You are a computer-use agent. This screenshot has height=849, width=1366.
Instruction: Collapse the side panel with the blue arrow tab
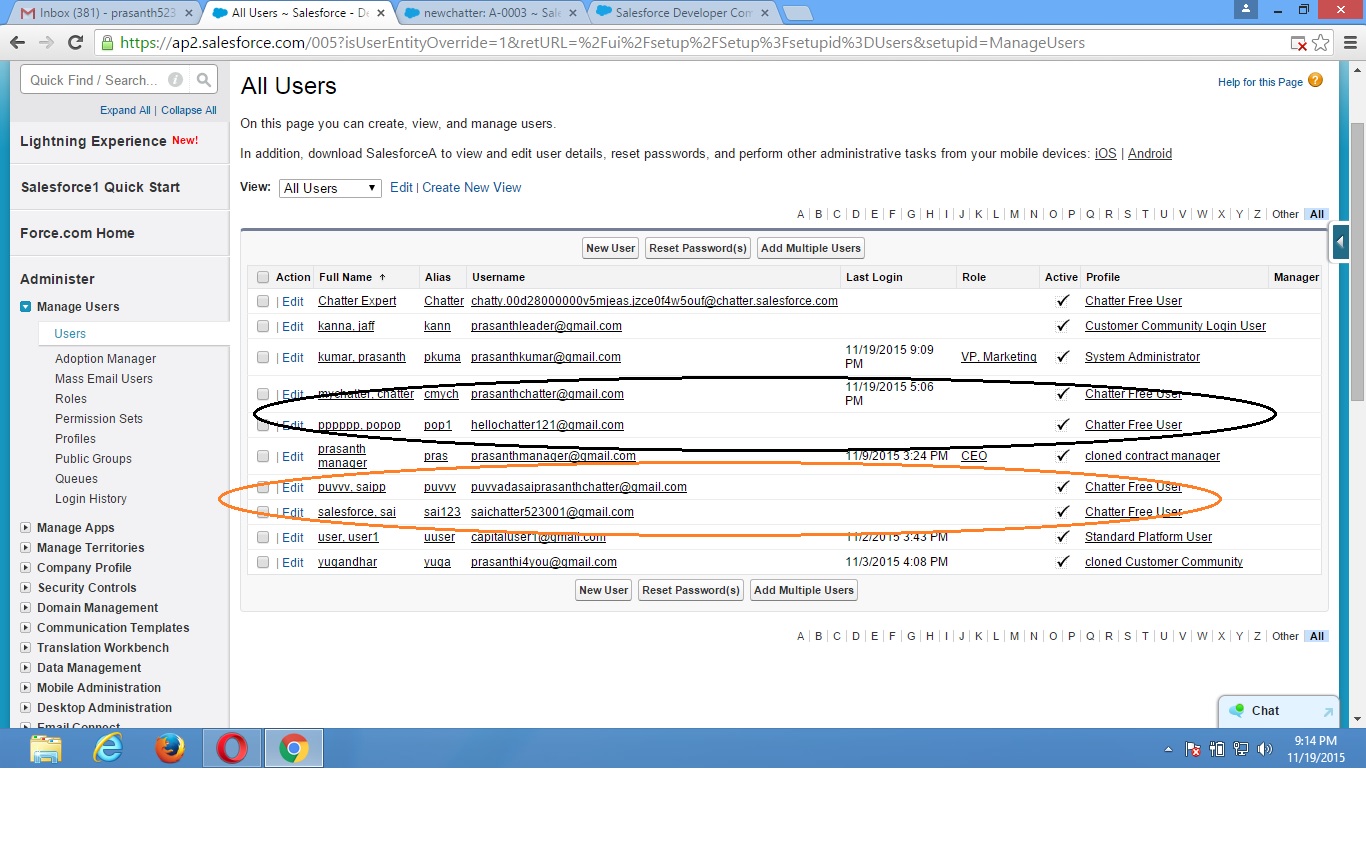1341,242
